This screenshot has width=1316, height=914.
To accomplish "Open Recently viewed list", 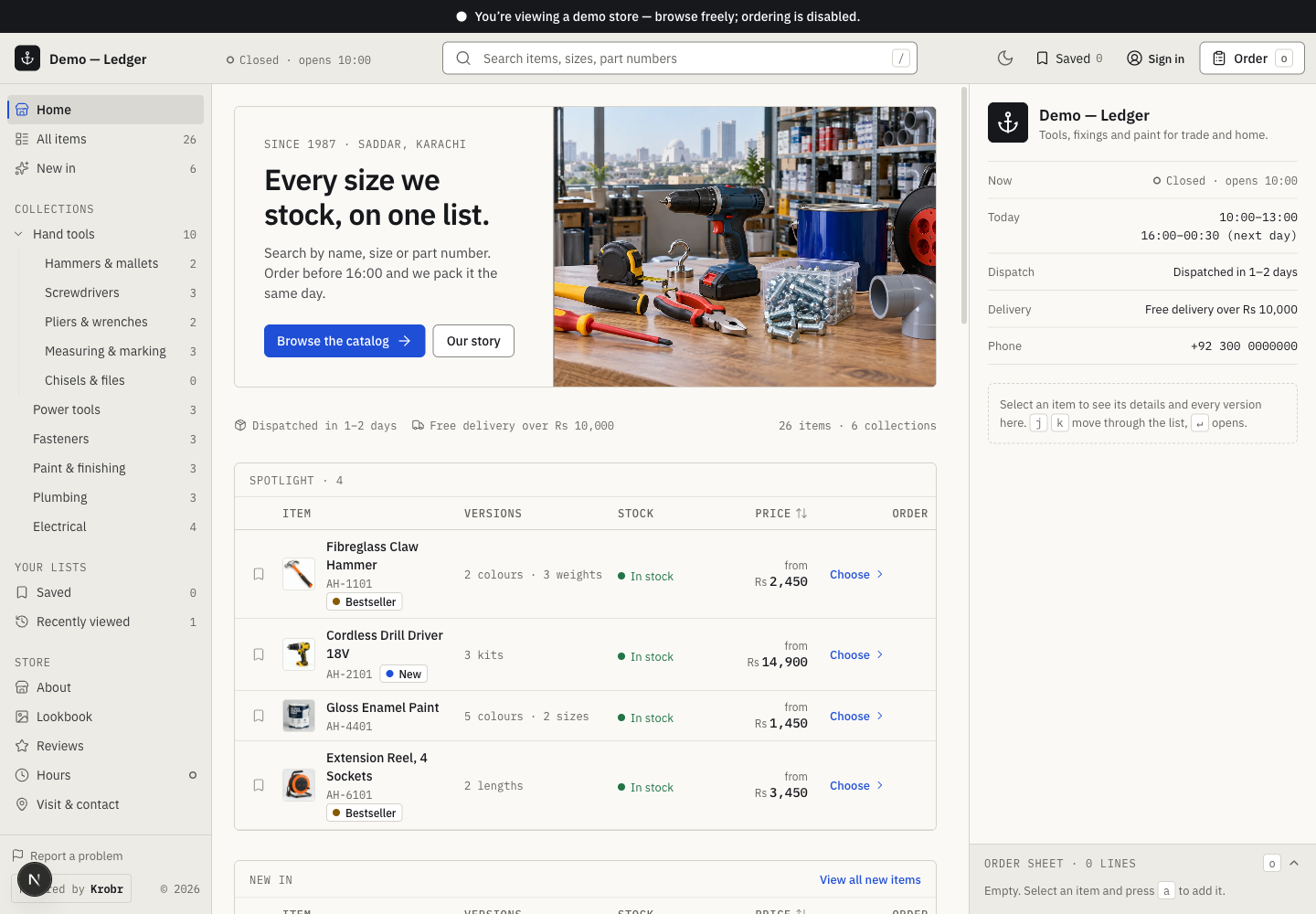I will coord(106,622).
